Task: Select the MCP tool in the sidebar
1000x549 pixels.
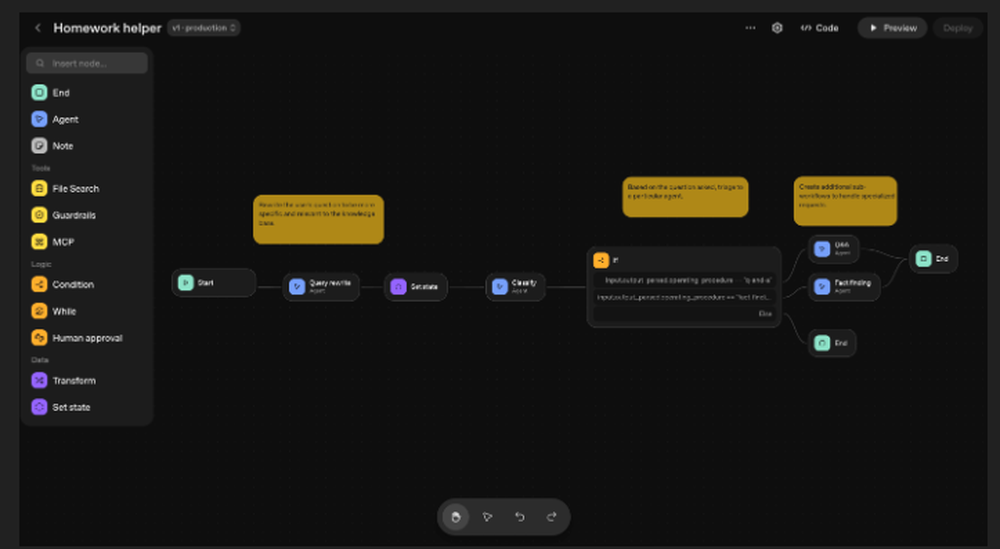Action: click(87, 242)
